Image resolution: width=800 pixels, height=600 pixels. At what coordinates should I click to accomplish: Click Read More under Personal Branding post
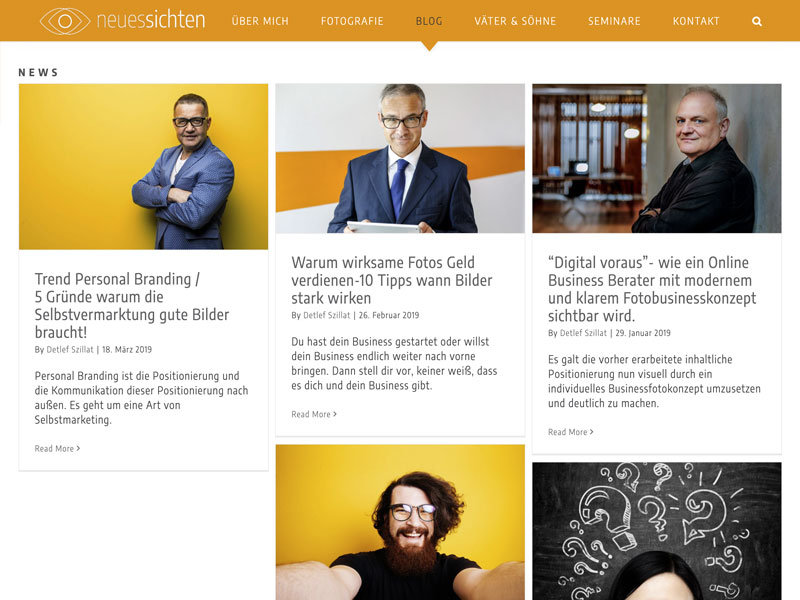click(57, 448)
